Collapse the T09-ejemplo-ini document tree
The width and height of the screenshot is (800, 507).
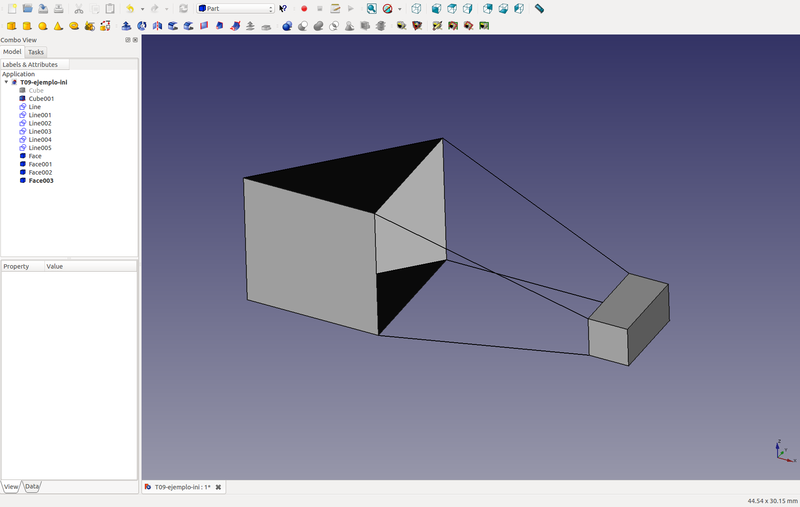(7, 82)
